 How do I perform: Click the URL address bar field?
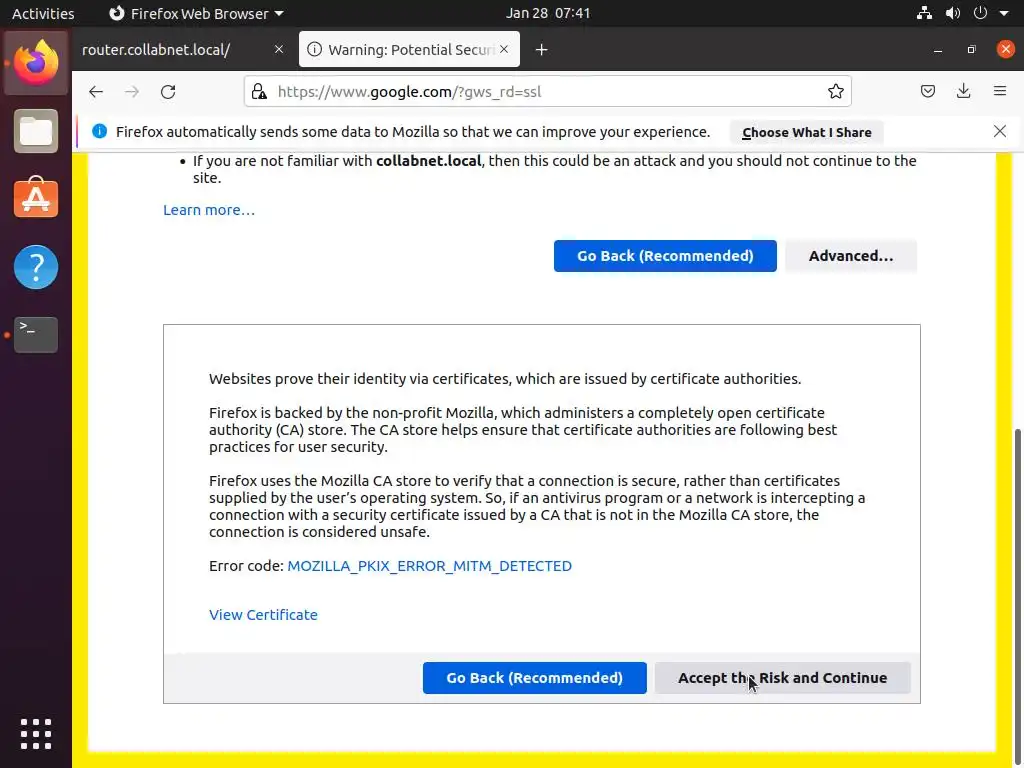click(547, 91)
